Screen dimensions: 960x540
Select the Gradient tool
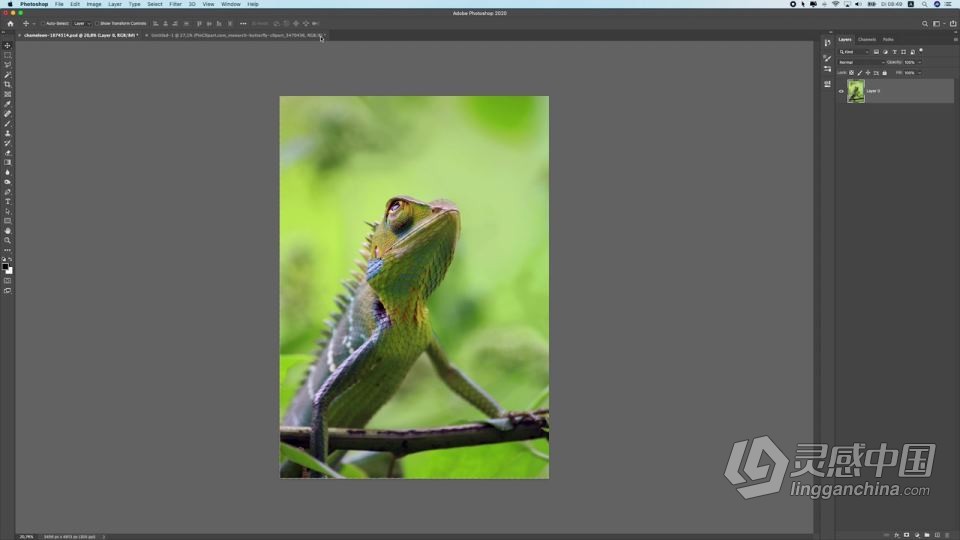tap(7, 163)
